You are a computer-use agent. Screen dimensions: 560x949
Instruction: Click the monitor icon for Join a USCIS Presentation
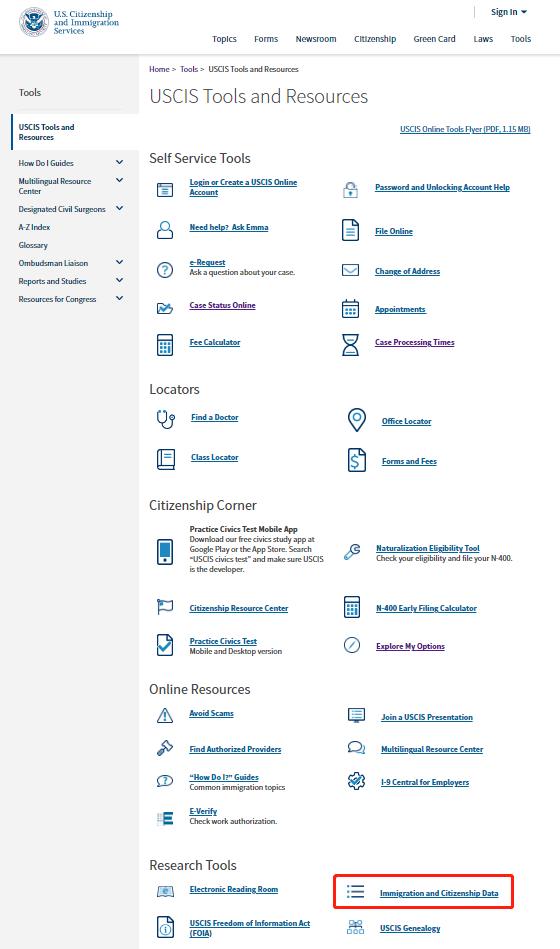pyautogui.click(x=356, y=715)
